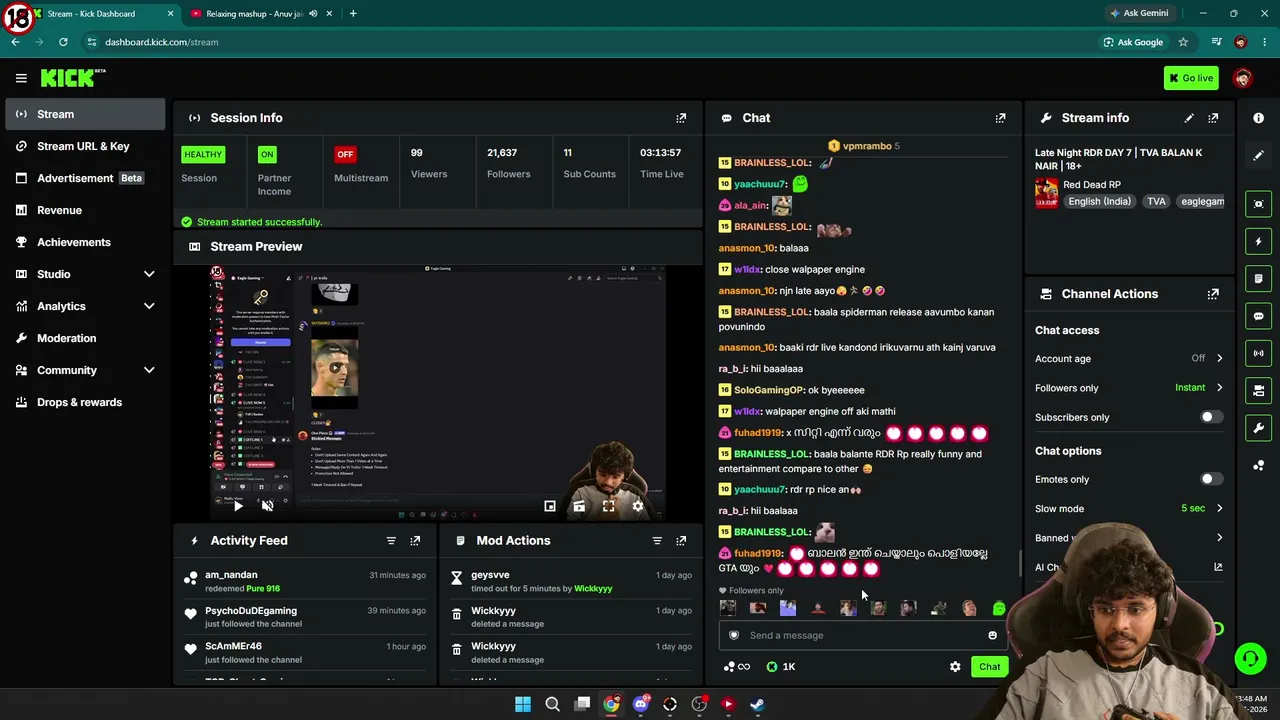Pop out the Mod Actions panel
1280x720 pixels.
click(x=681, y=541)
